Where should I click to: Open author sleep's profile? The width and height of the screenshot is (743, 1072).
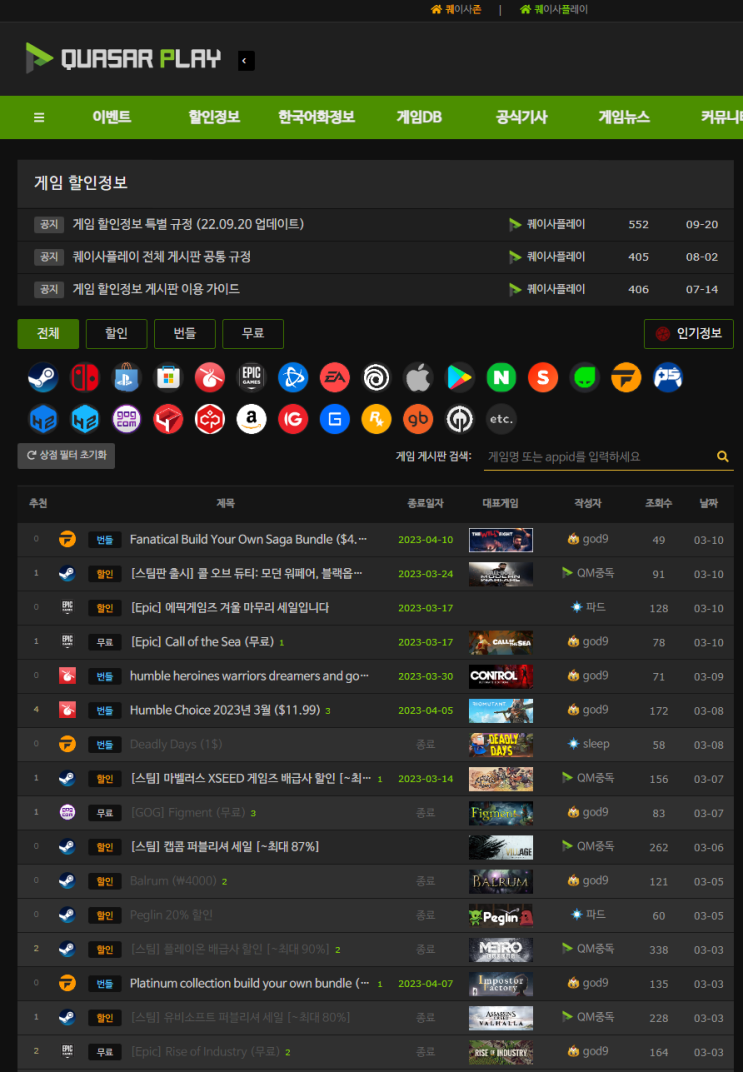(589, 744)
